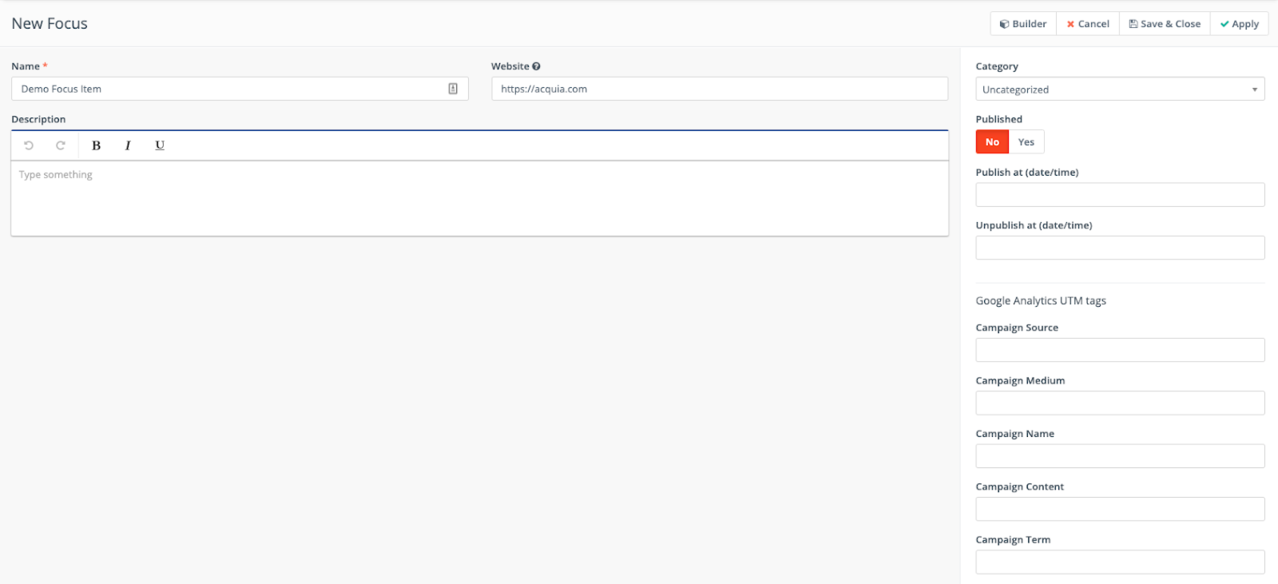Click the 'Google Analytics UTM tags' heading
This screenshot has width=1278, height=584.
[1041, 301]
